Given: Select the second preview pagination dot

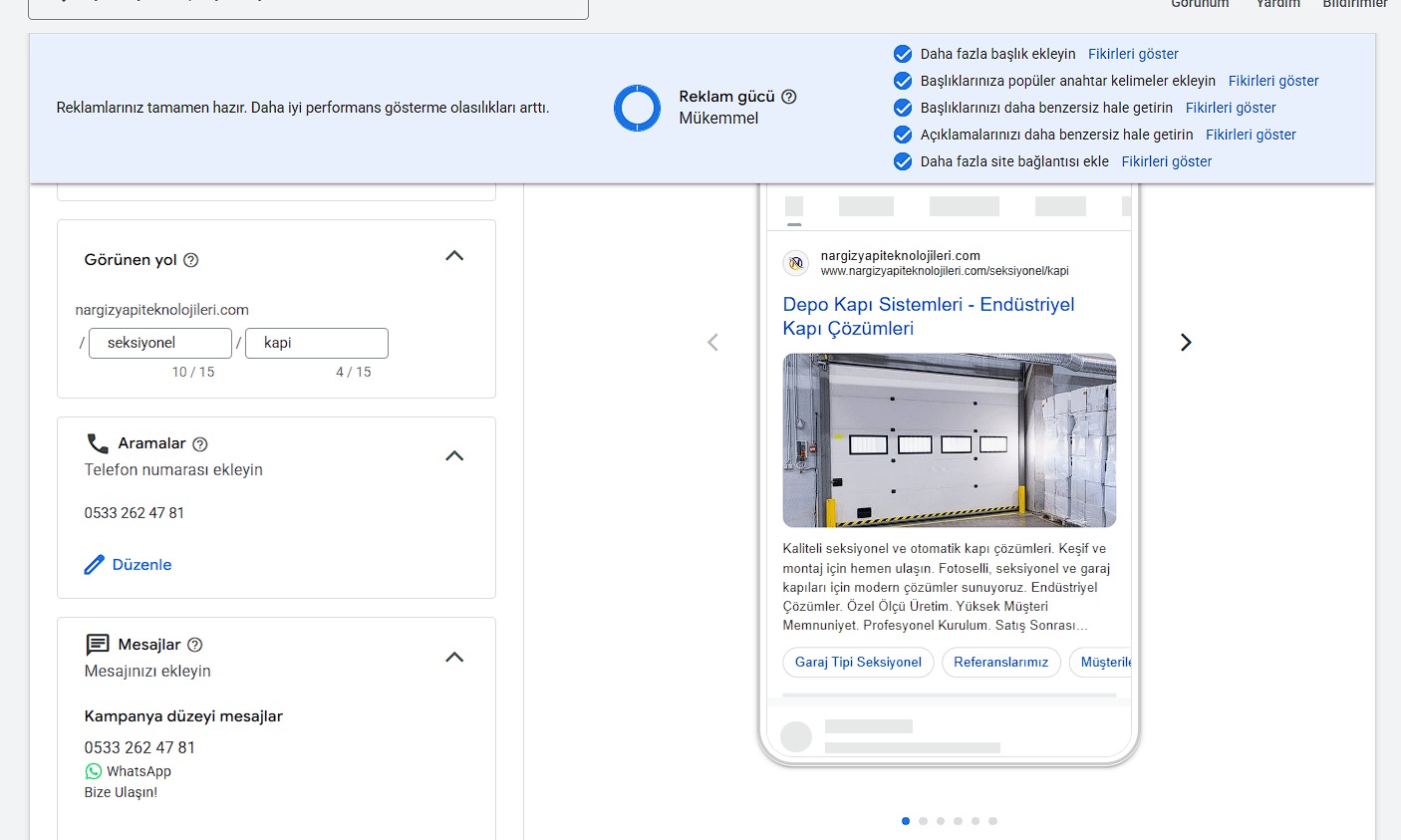Looking at the screenshot, I should pos(923,821).
